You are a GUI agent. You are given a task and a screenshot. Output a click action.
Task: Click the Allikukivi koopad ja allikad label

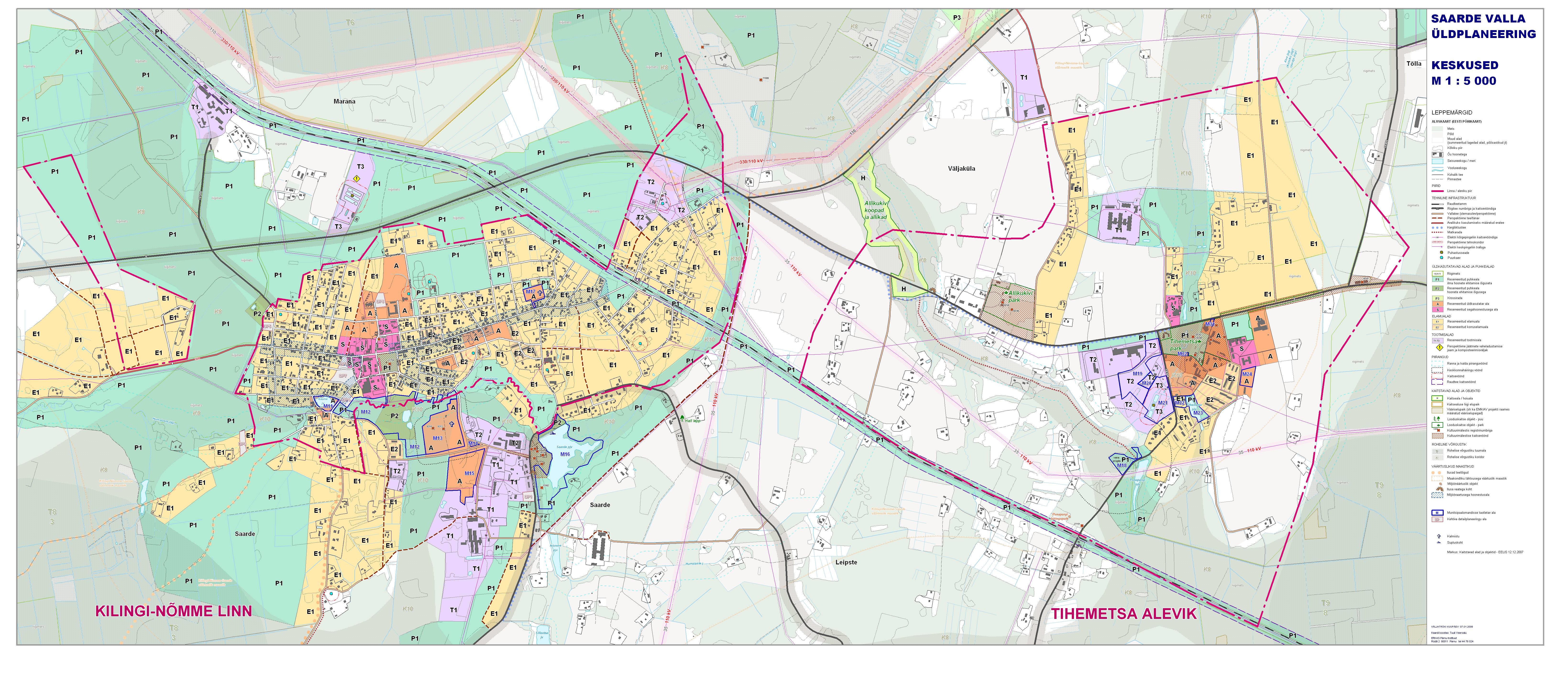[x=875, y=210]
